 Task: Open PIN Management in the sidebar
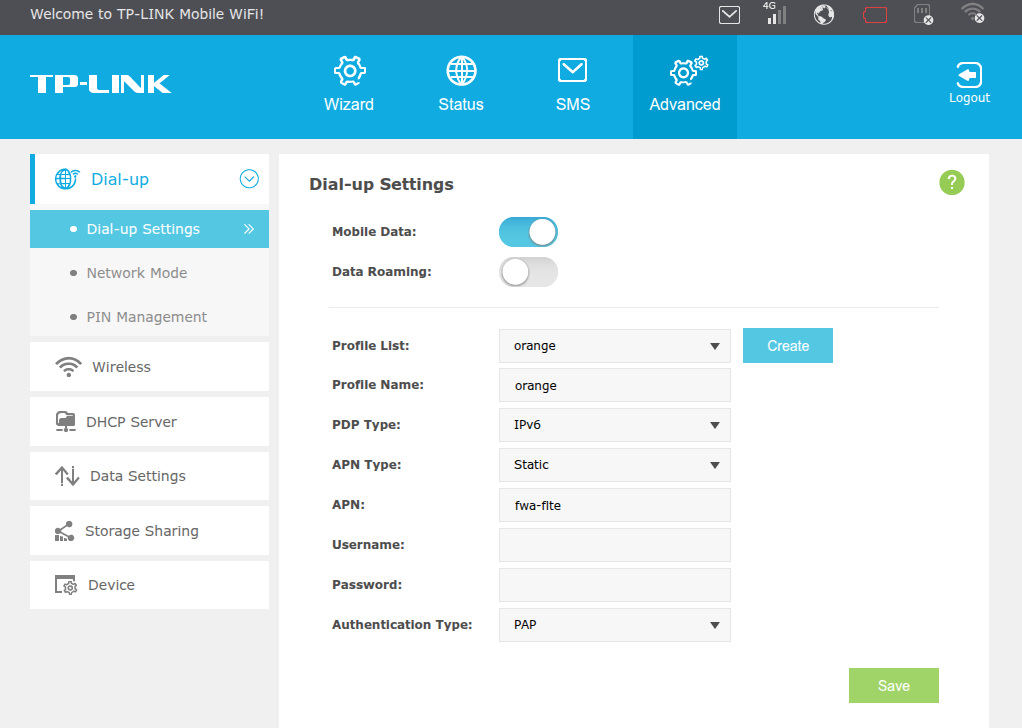pyautogui.click(x=149, y=317)
